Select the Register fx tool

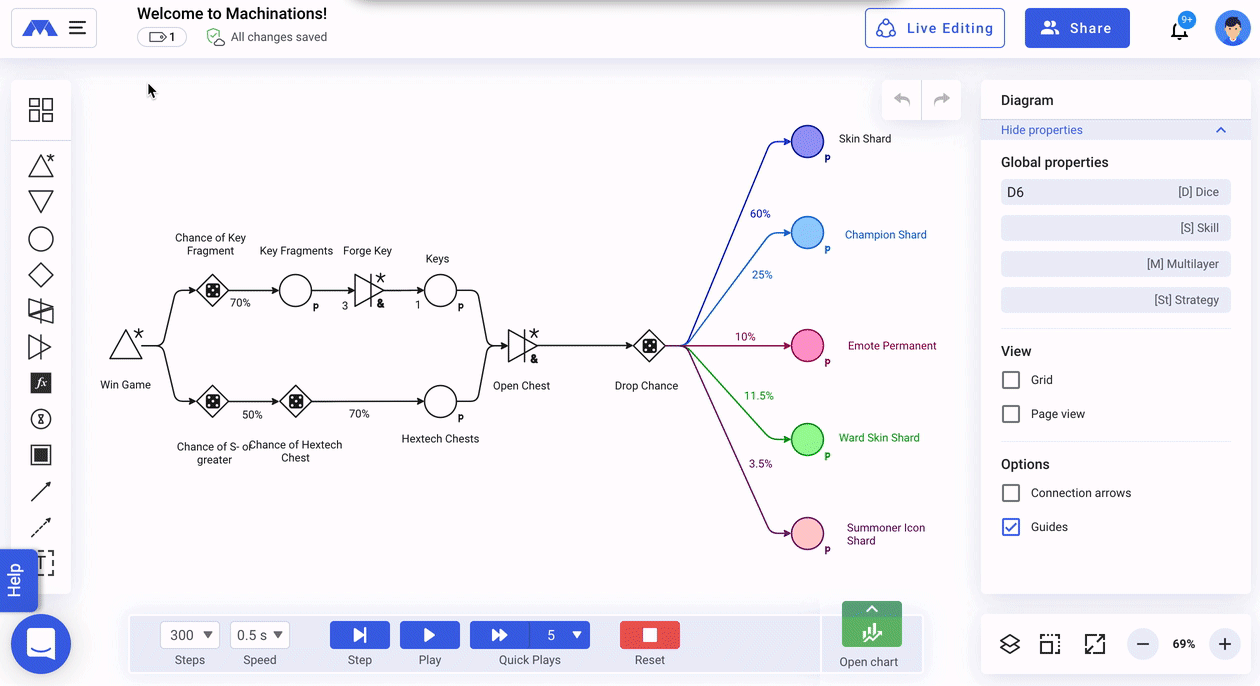coord(41,383)
